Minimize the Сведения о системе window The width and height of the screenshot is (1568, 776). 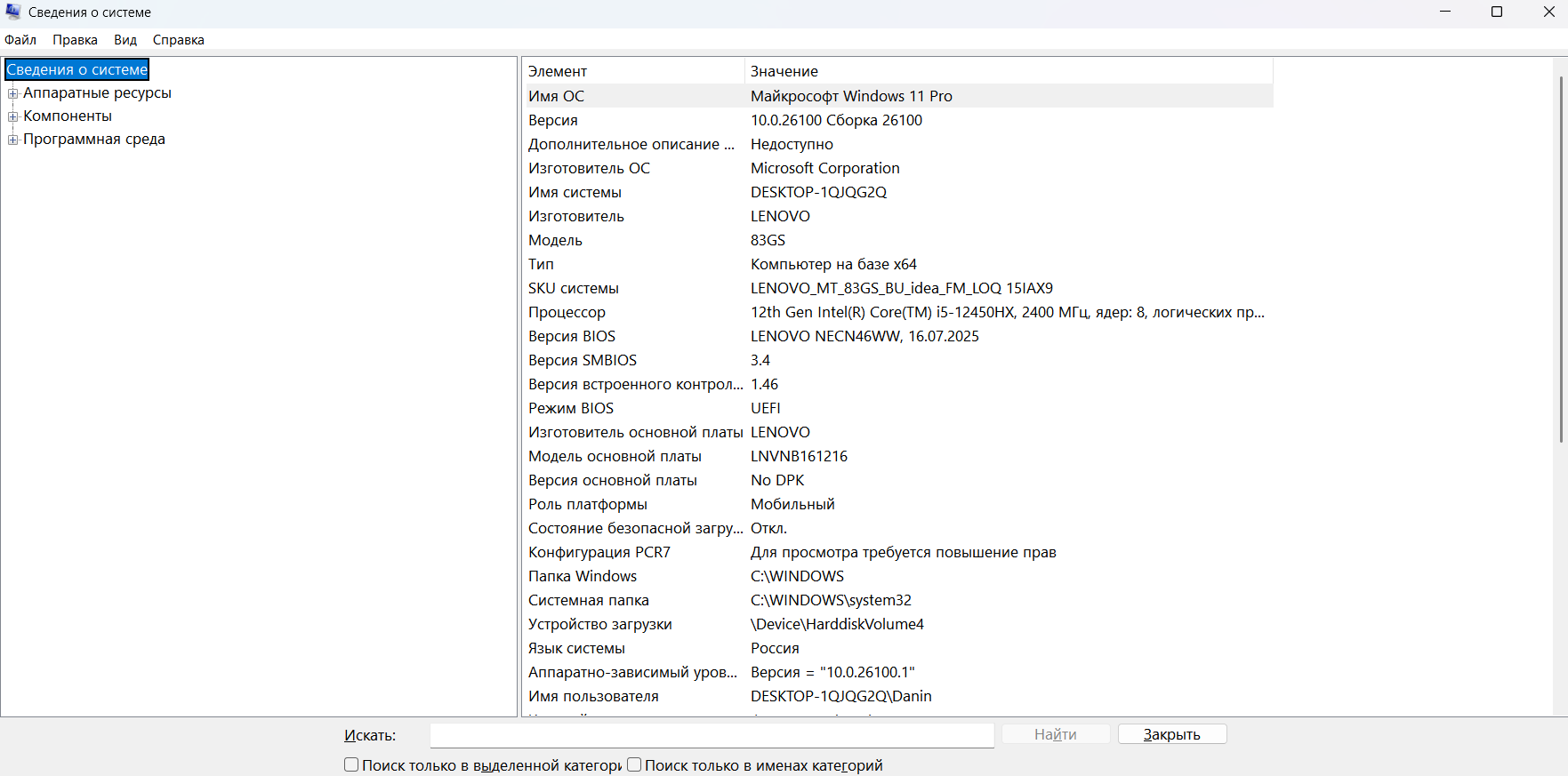[1445, 12]
